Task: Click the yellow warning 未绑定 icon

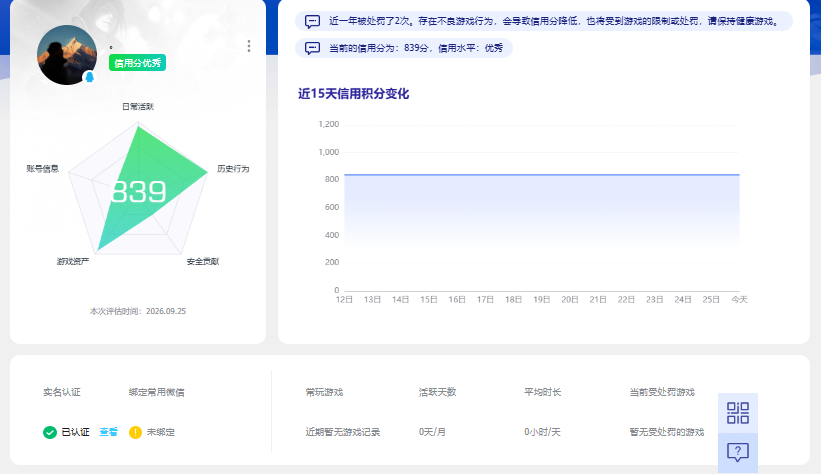Action: click(135, 432)
